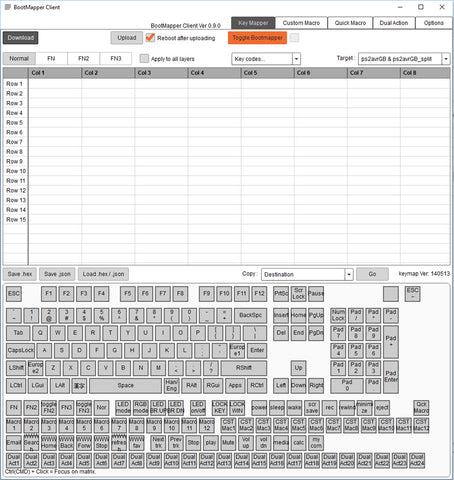Viewport: 454px width, 480px height.
Task: Click the Upload button
Action: point(127,38)
